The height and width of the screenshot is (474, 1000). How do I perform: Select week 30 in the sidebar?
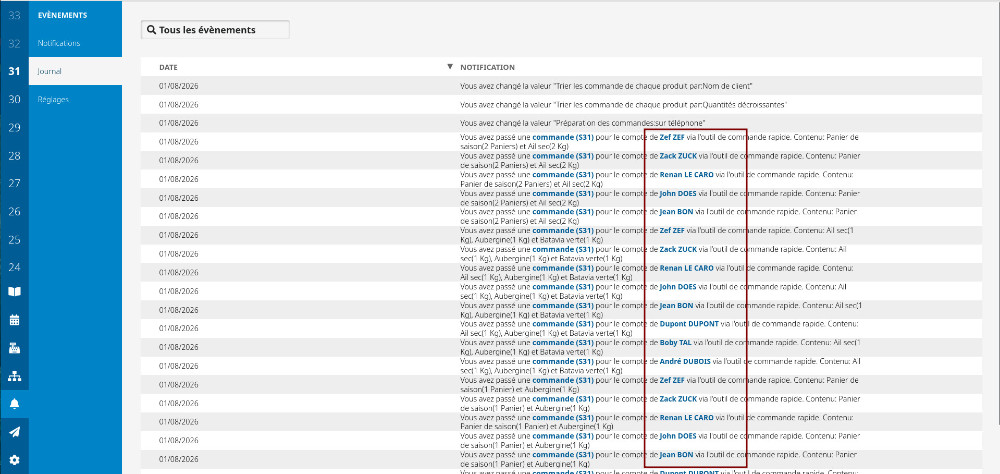click(14, 100)
